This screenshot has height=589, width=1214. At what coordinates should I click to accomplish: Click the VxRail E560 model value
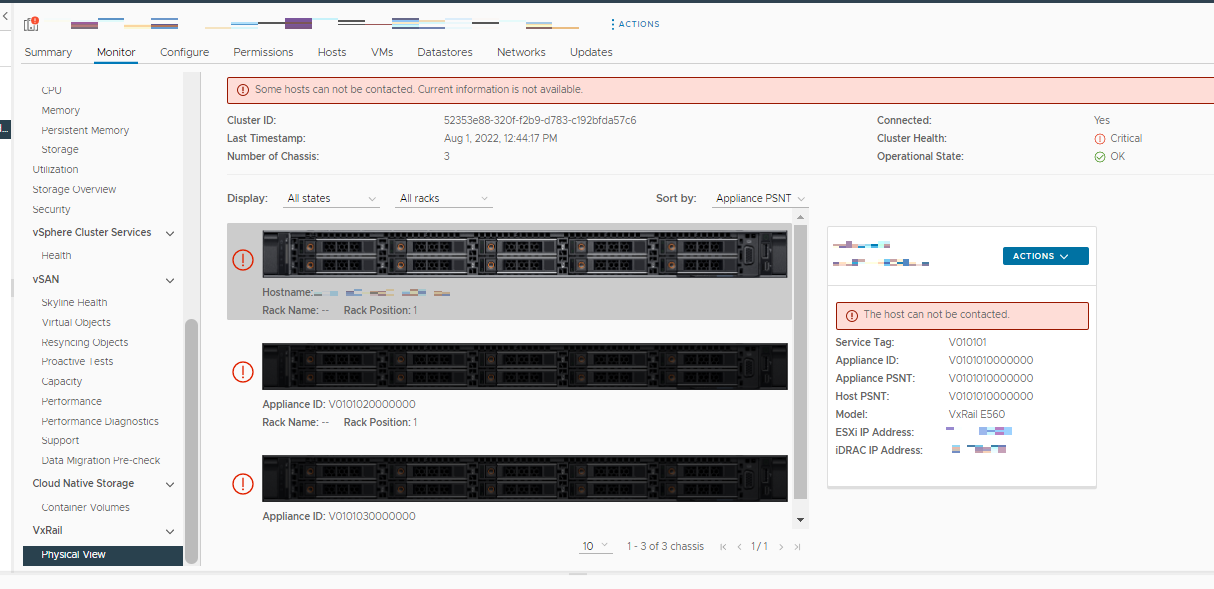[977, 414]
